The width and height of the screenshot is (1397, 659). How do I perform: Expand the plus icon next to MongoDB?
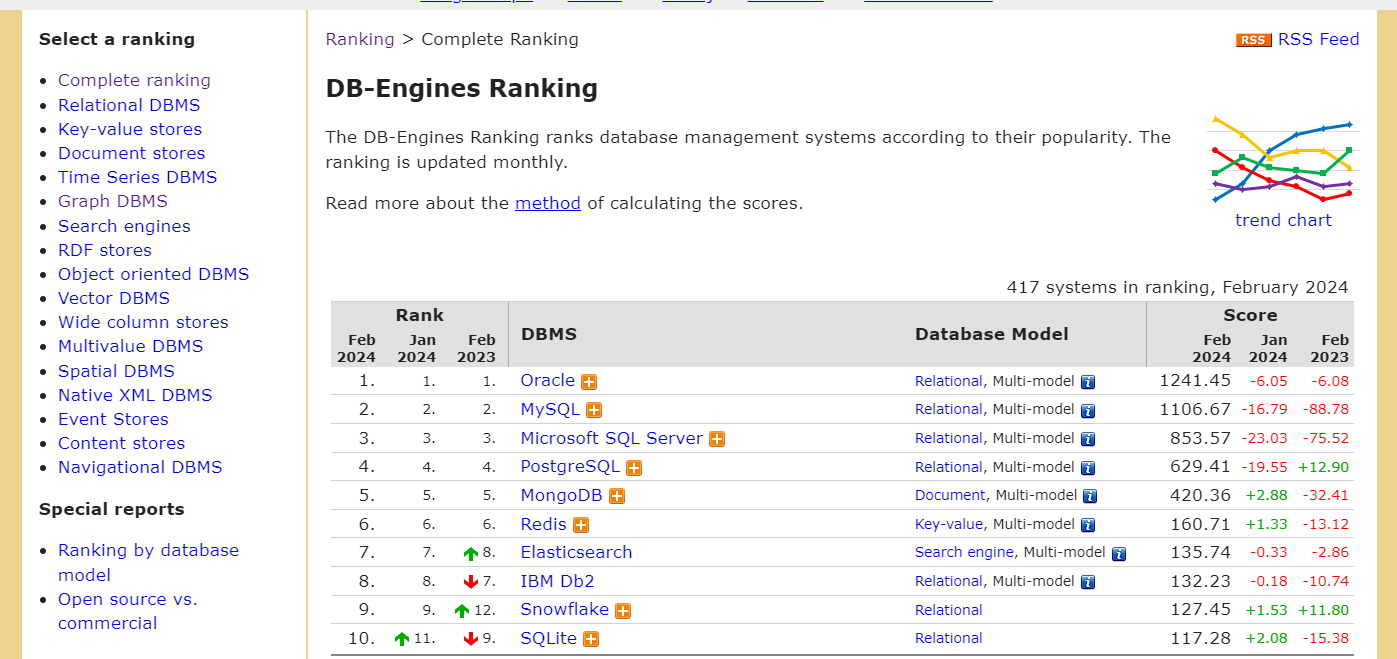pos(617,496)
